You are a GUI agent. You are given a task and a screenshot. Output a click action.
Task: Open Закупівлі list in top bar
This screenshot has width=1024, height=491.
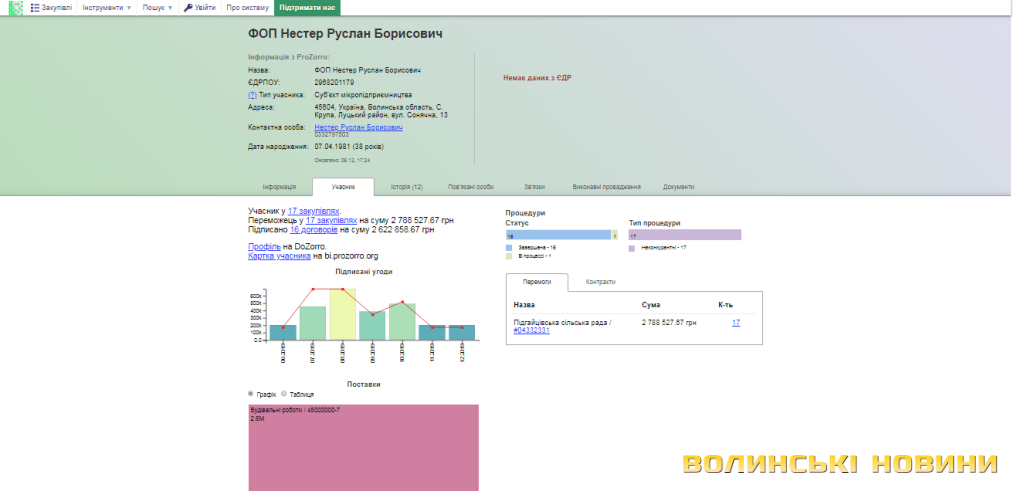coord(51,8)
